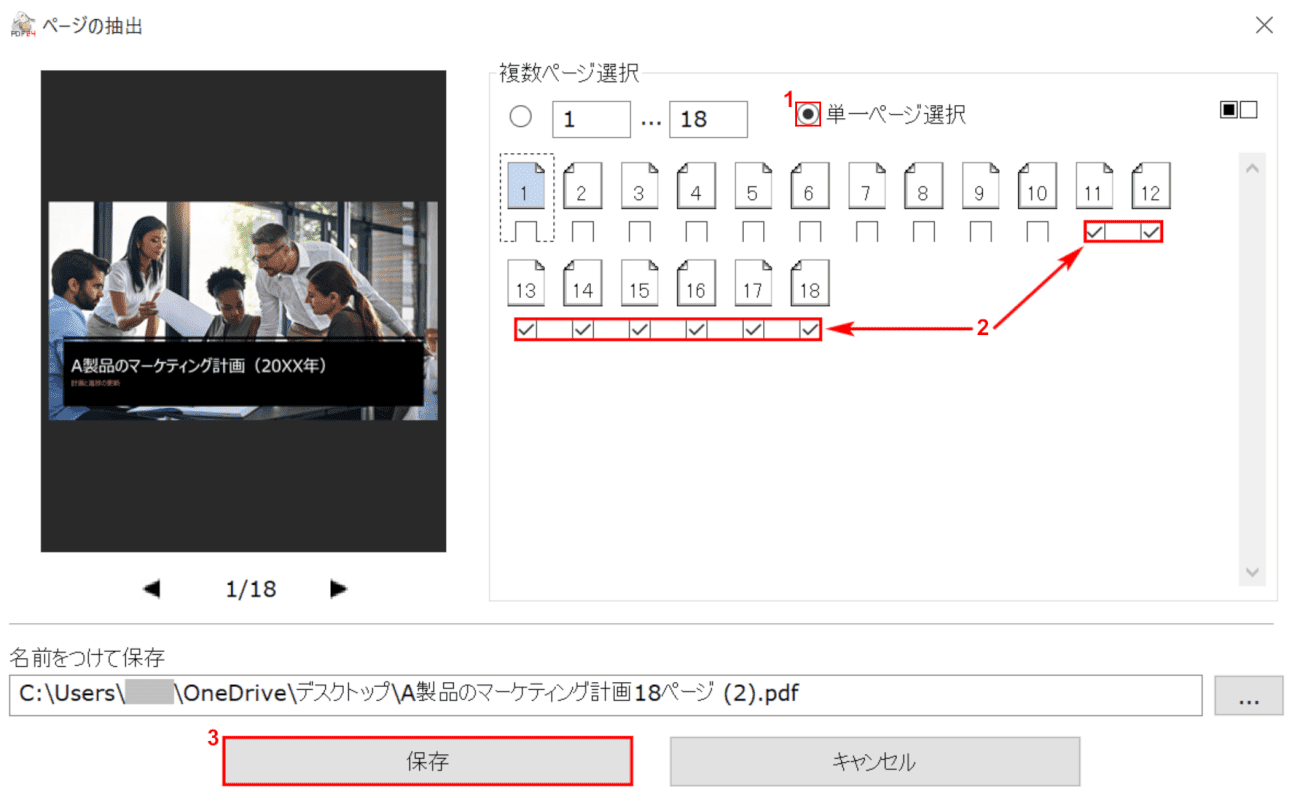The width and height of the screenshot is (1300, 800).
Task: Choose the page 15 icon
Action: 640,283
